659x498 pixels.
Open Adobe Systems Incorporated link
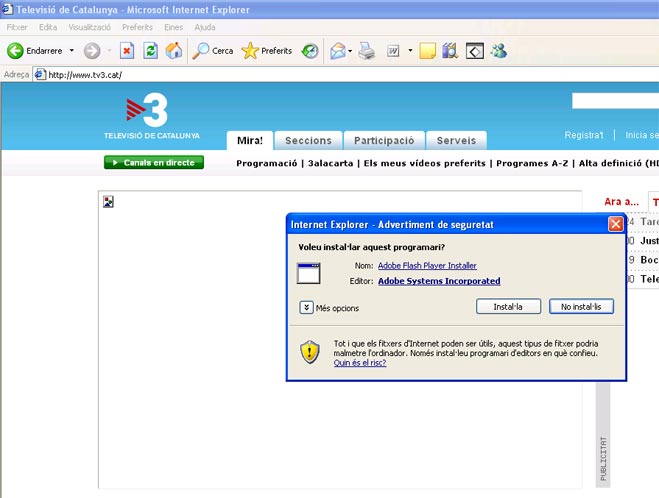pyautogui.click(x=439, y=281)
